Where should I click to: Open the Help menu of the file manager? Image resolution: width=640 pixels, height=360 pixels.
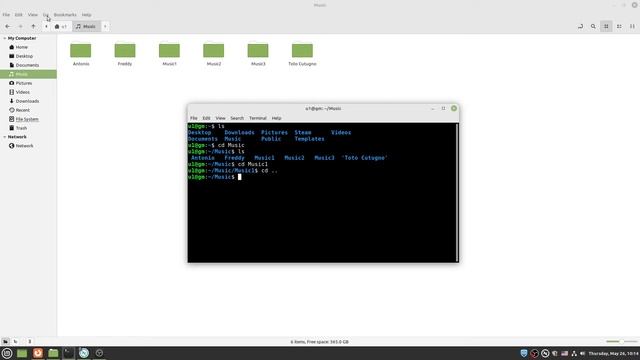(x=87, y=15)
